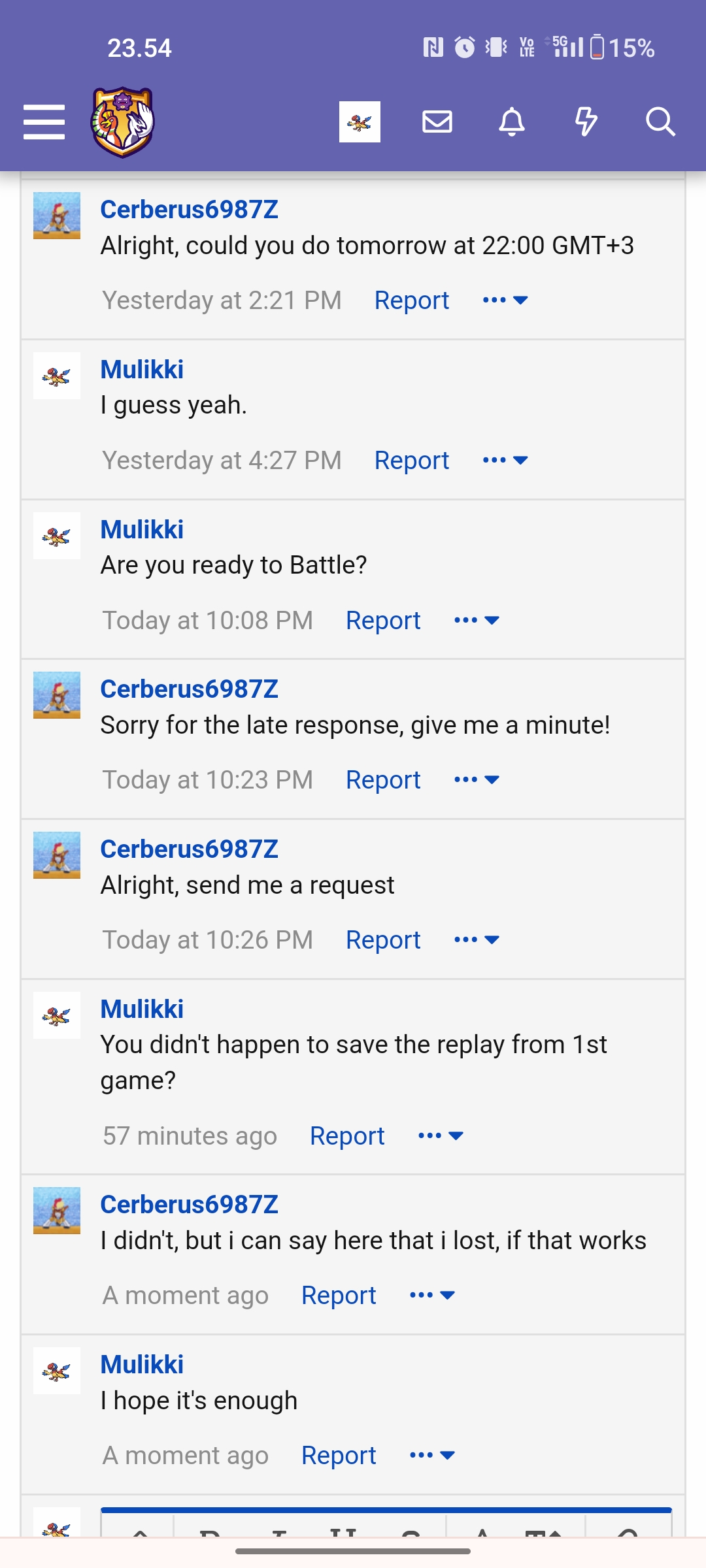Open Cerberus6987Z profile from "I didn't" comment
This screenshot has width=706, height=1568.
189,1205
